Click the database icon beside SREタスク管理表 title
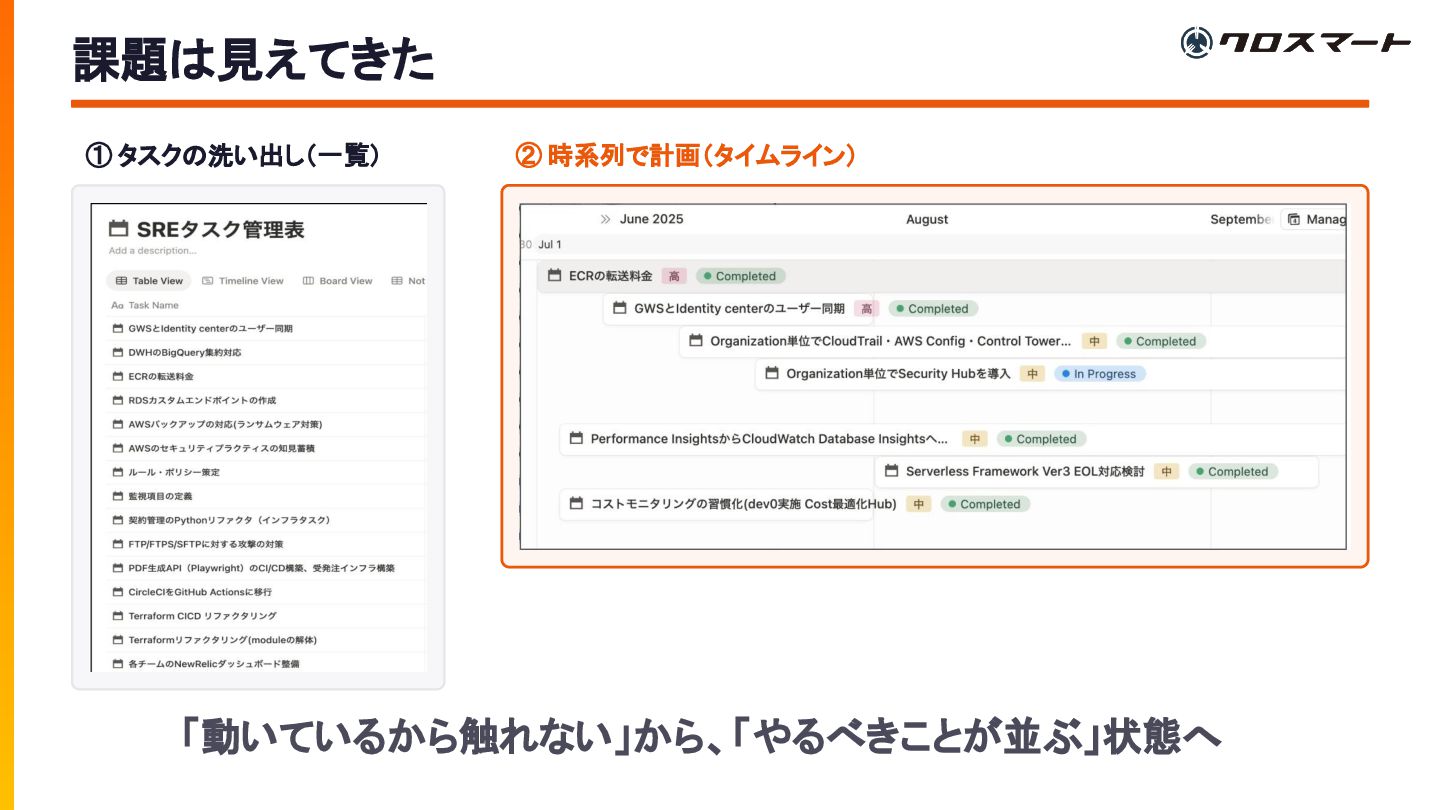 [119, 229]
